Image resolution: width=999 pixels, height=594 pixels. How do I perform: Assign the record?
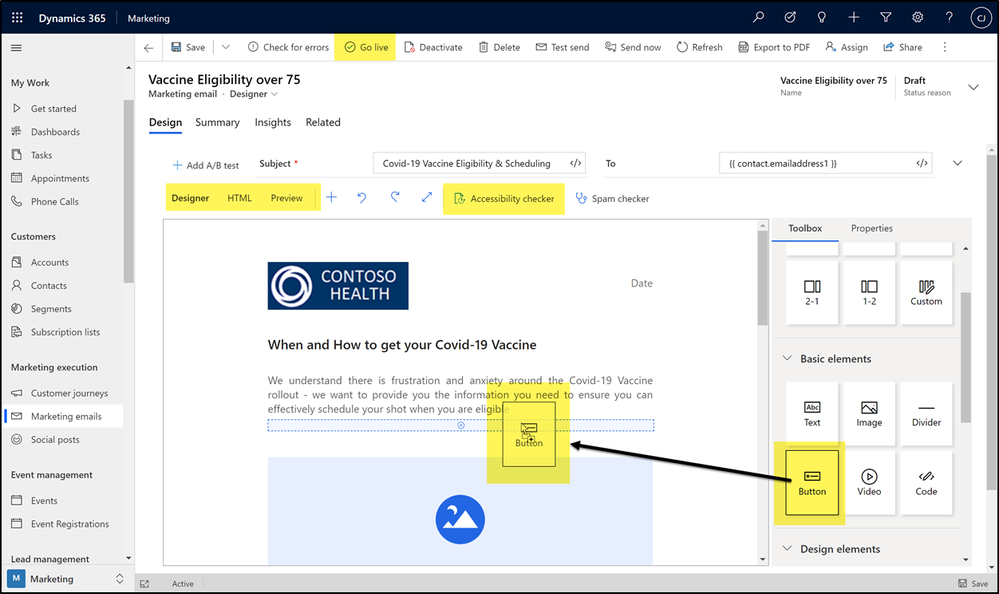point(847,47)
